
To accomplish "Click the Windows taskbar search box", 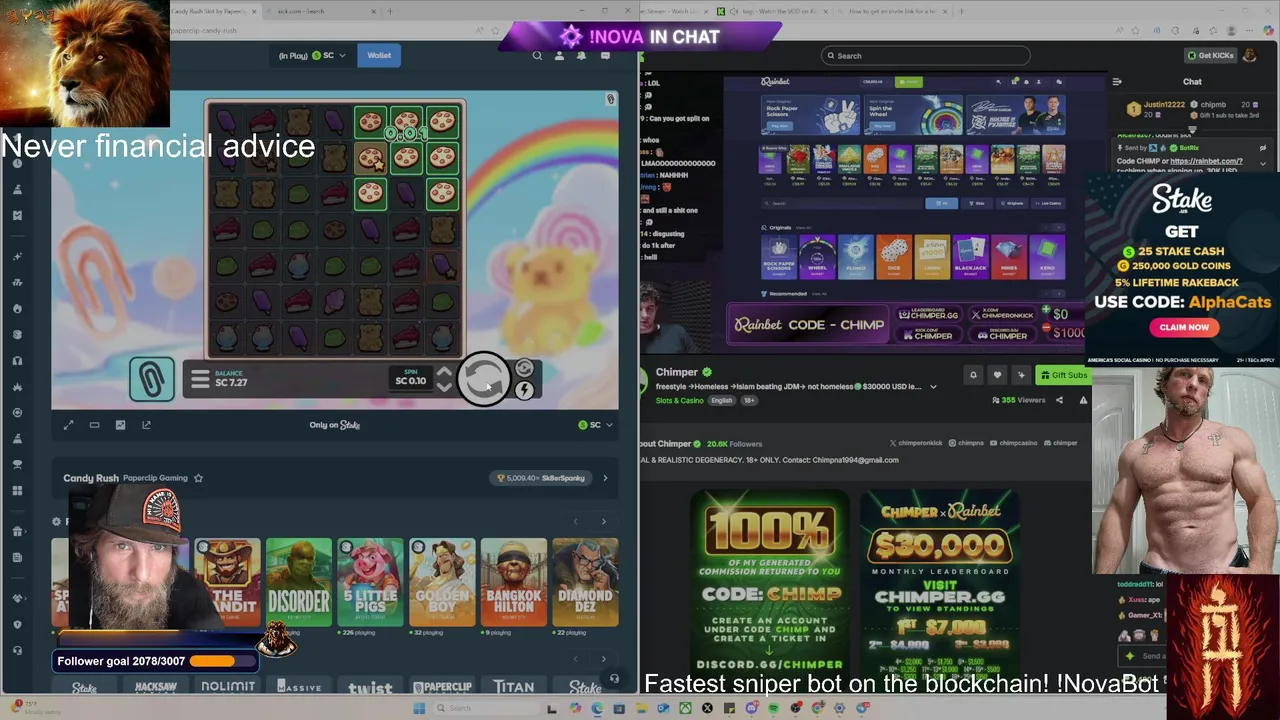I will coord(485,708).
